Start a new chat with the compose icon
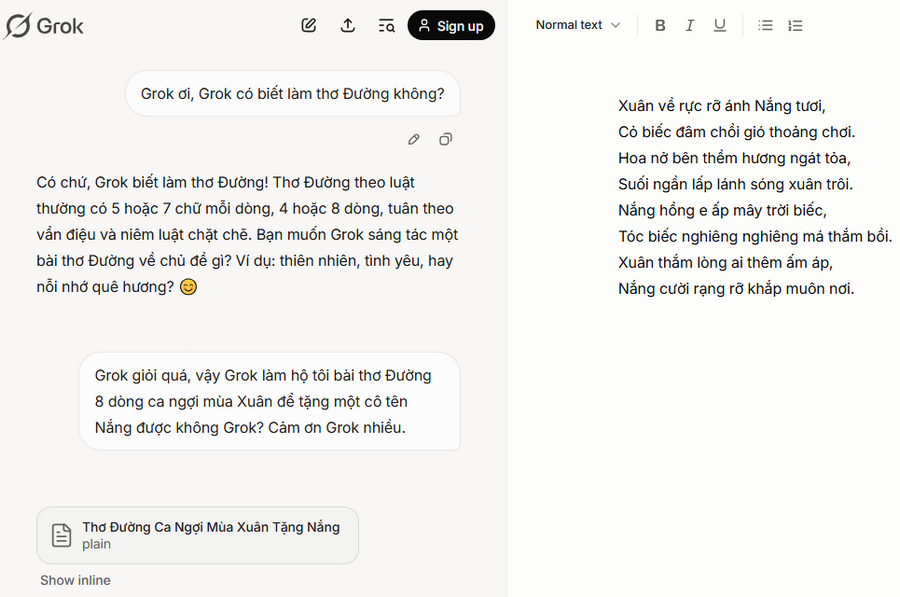Image resolution: width=900 pixels, height=597 pixels. click(x=309, y=25)
